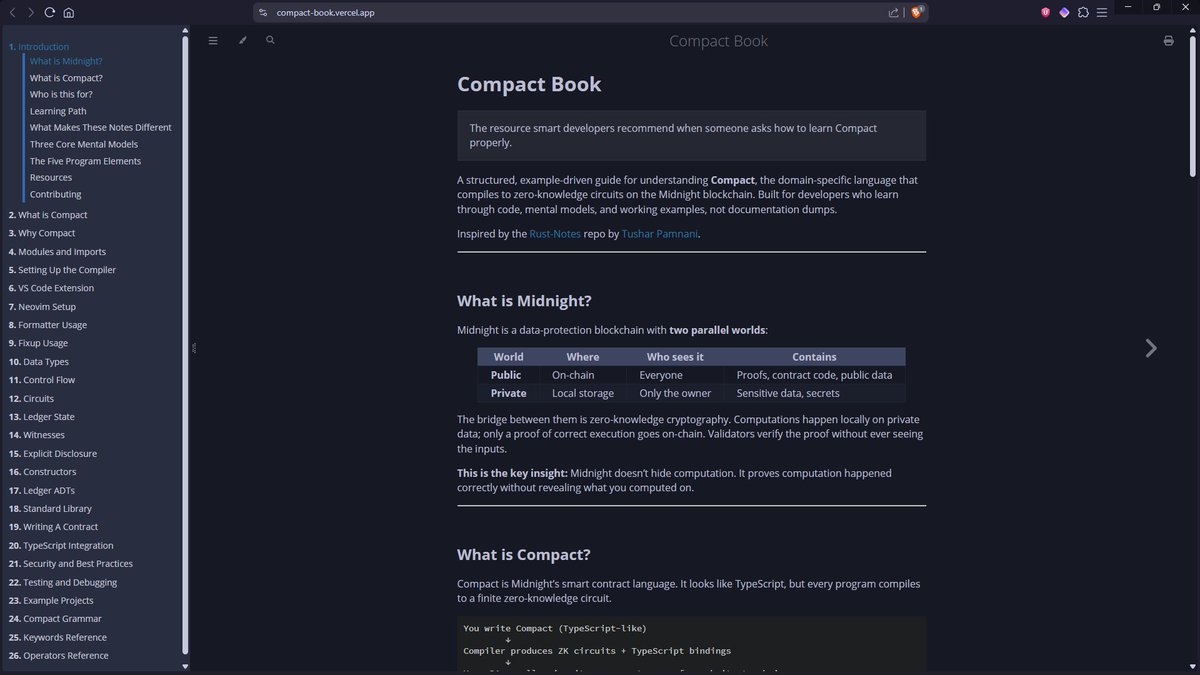Jump to The Five Program Elements
This screenshot has height=675, width=1200.
tap(85, 161)
